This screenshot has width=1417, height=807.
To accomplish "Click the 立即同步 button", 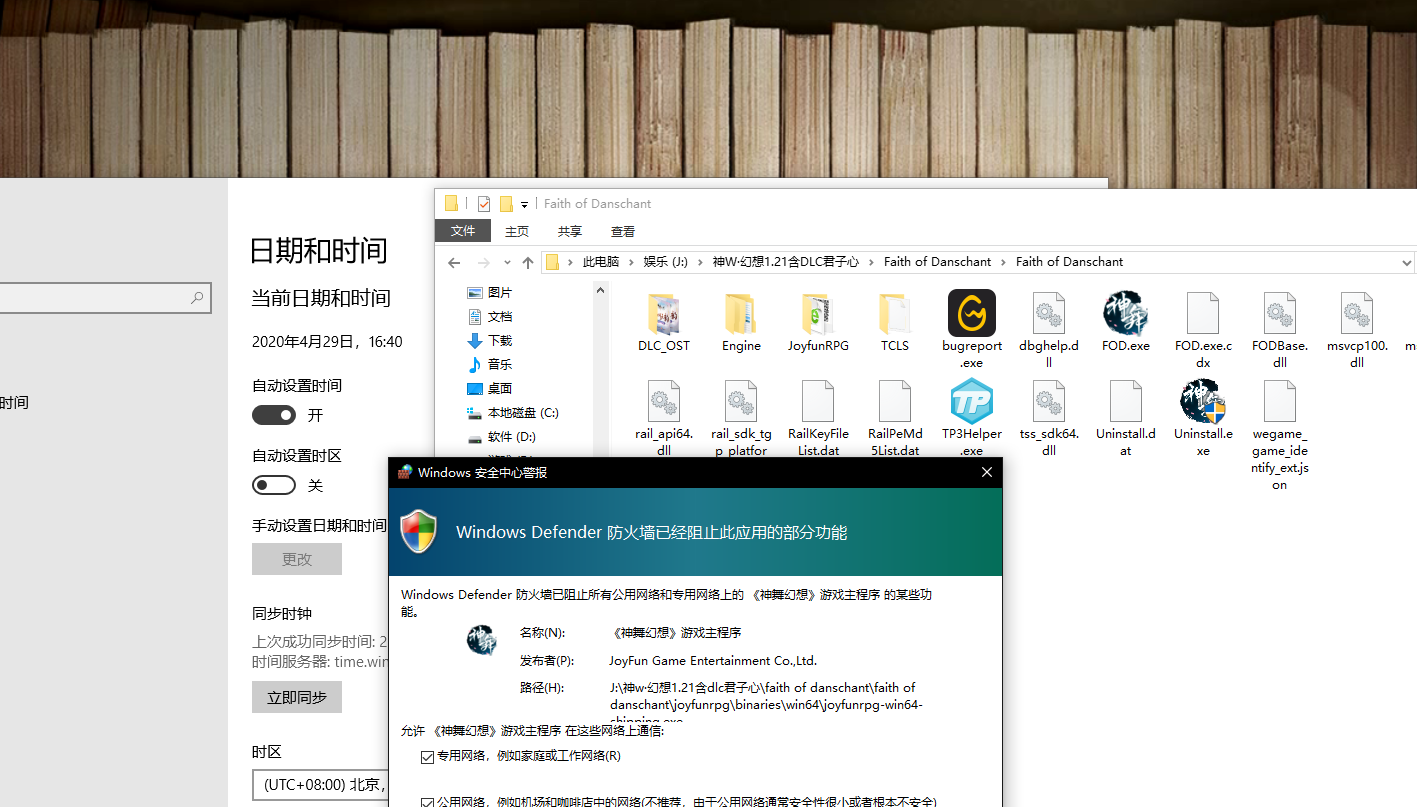I will [x=297, y=697].
